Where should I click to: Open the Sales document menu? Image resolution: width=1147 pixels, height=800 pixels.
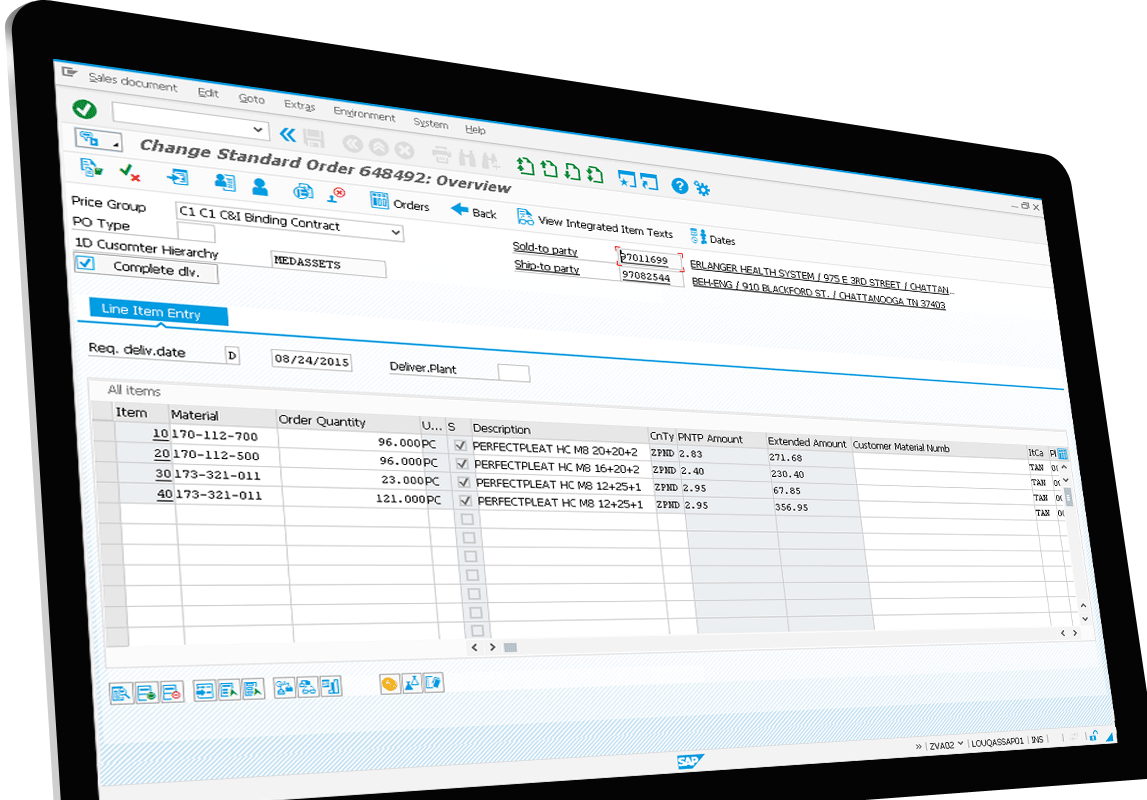(x=132, y=83)
